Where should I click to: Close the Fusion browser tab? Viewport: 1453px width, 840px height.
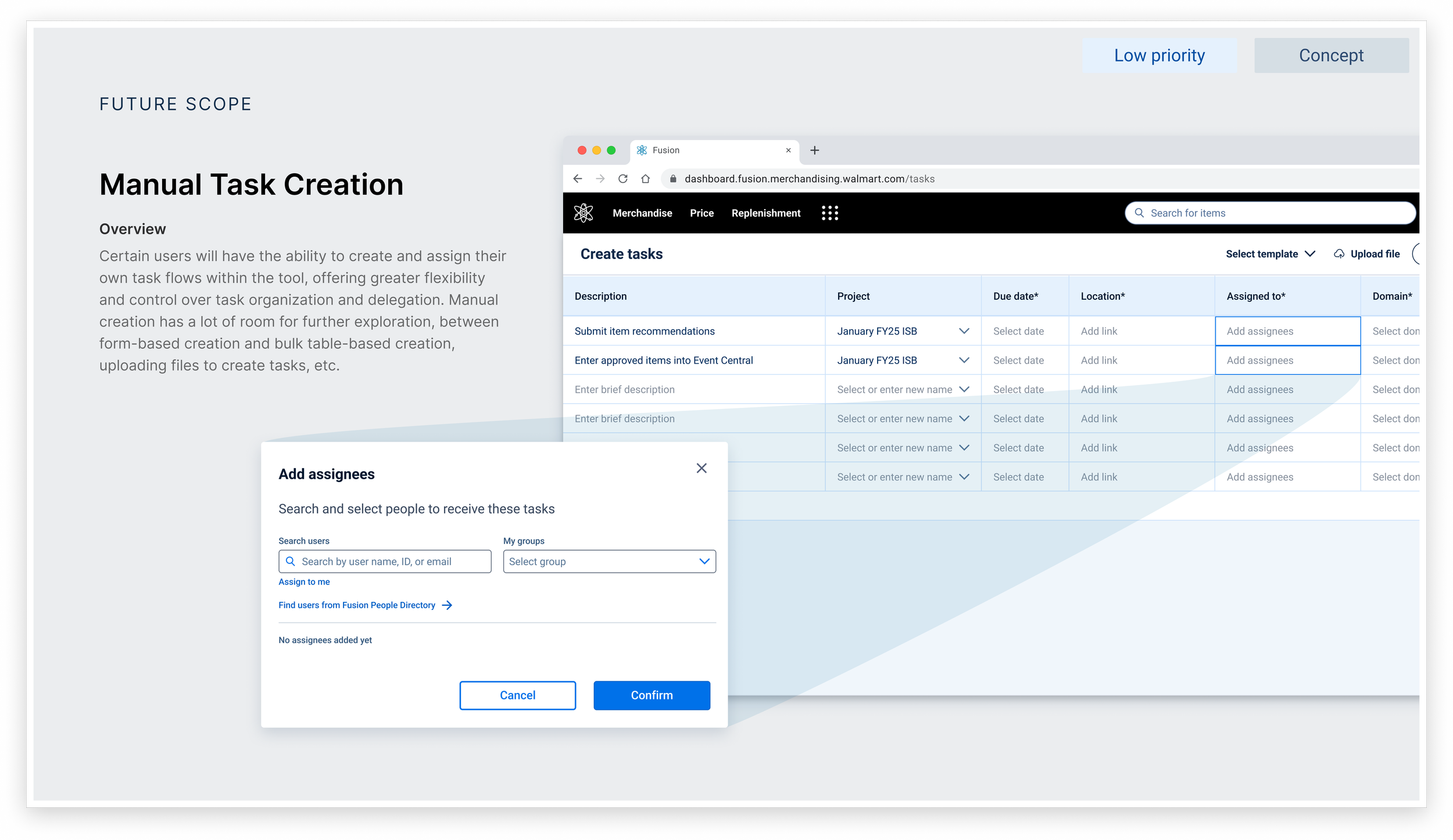pyautogui.click(x=788, y=150)
